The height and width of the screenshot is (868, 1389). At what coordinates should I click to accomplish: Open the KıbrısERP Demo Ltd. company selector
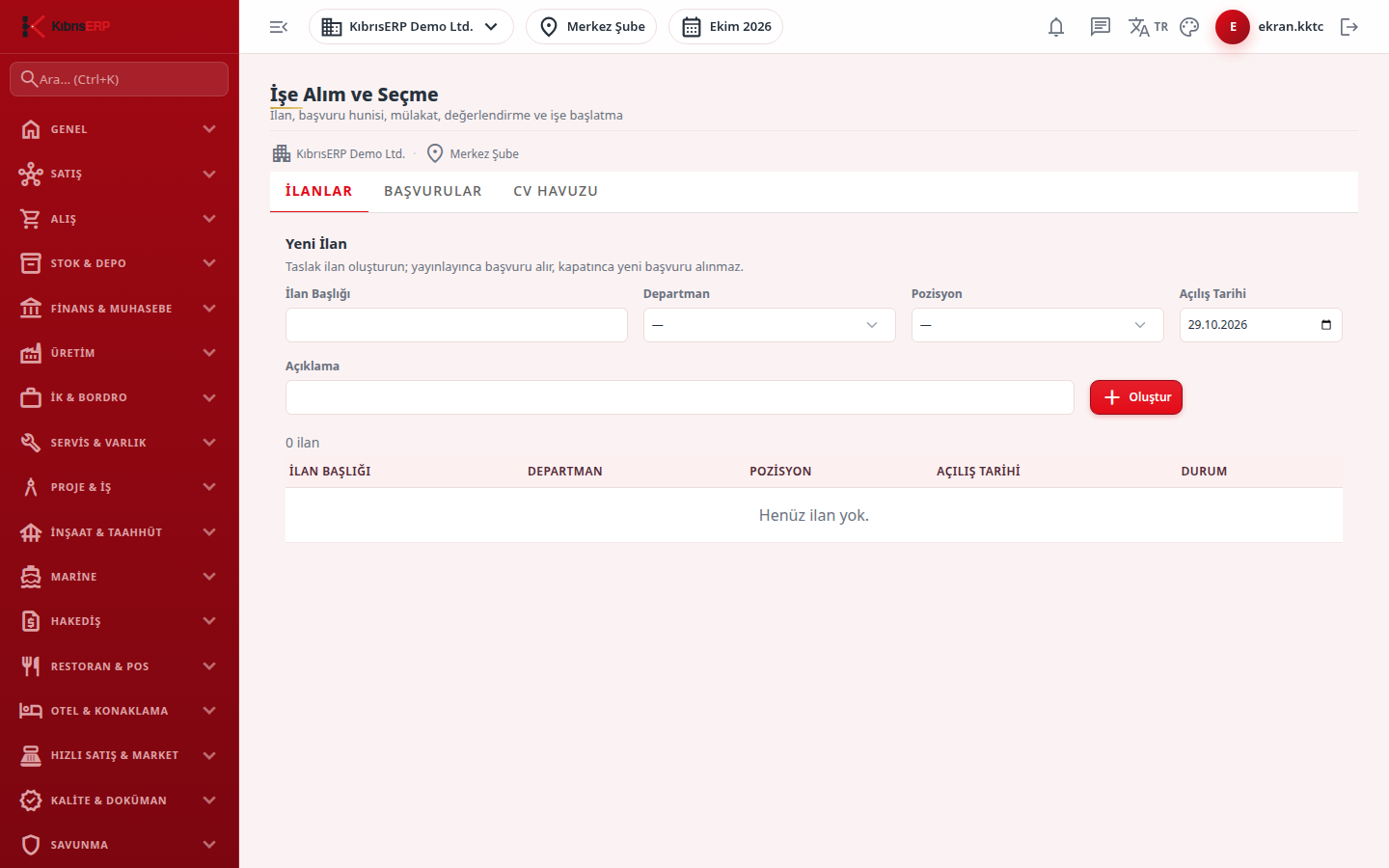(x=411, y=27)
